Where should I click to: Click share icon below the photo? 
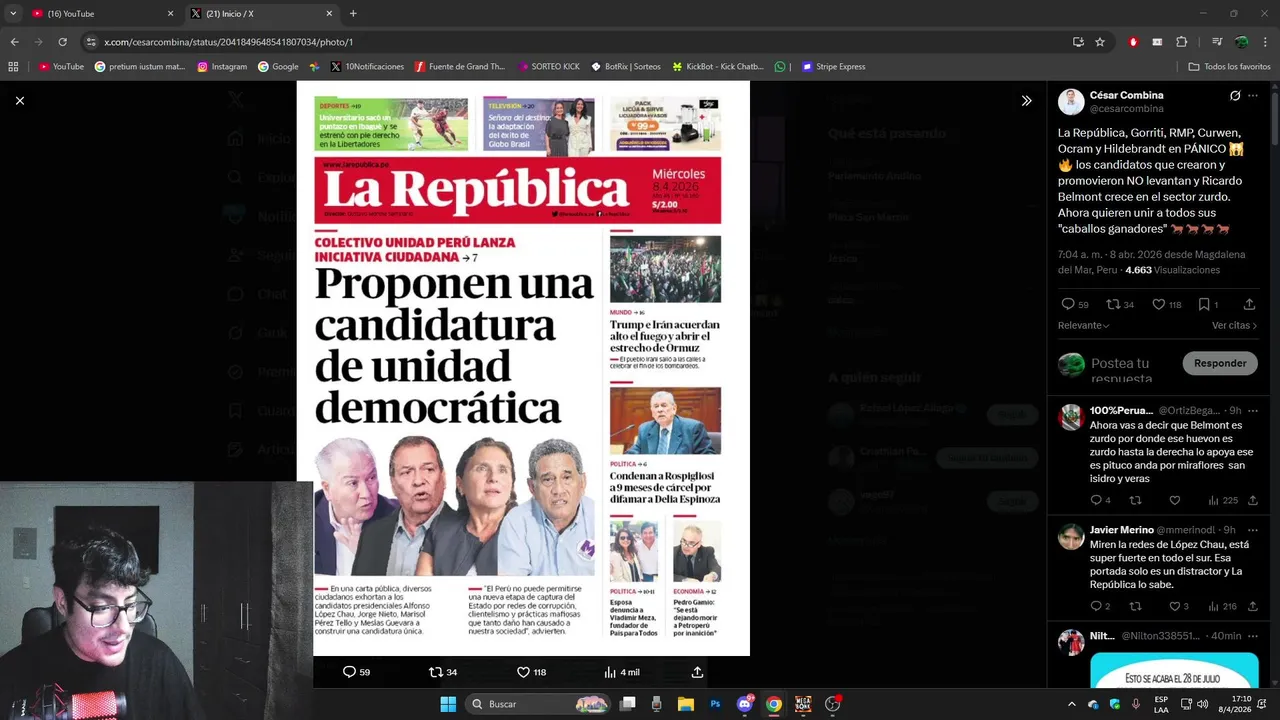pos(697,672)
